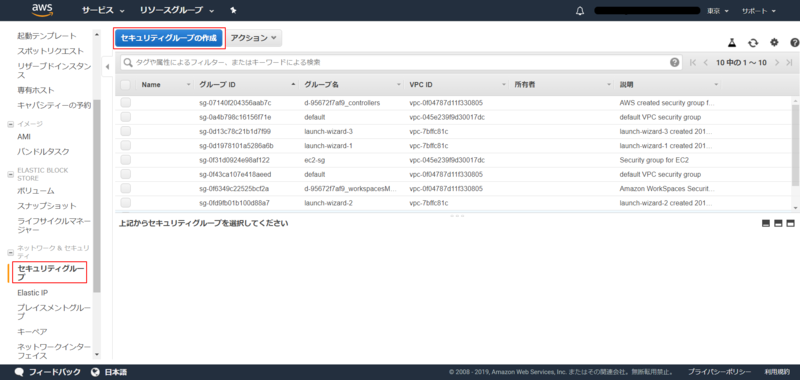Collapse the sidebar with arrow handle
This screenshot has width=800, height=380.
[108, 67]
